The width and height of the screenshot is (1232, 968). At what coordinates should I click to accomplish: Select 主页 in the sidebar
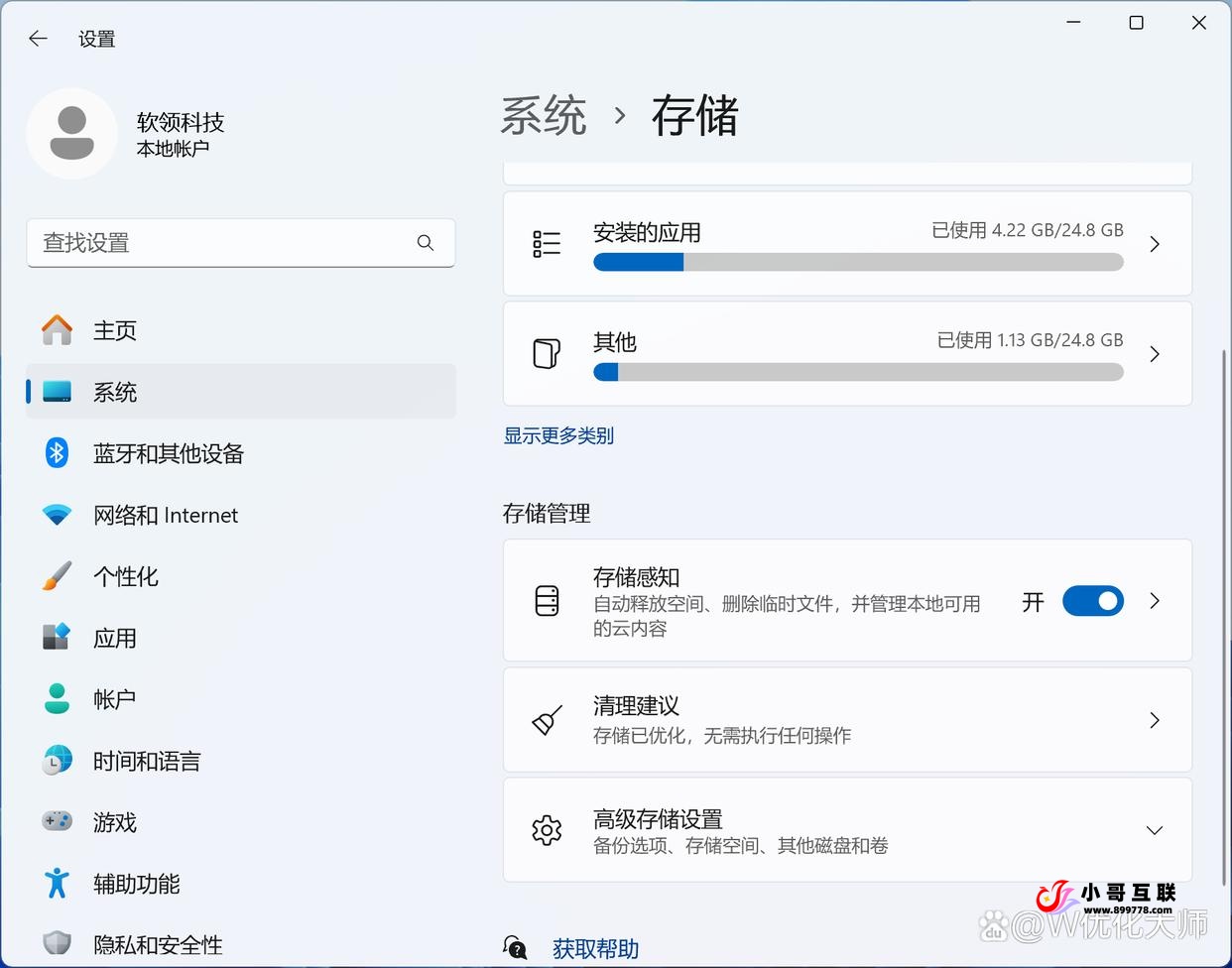click(57, 330)
